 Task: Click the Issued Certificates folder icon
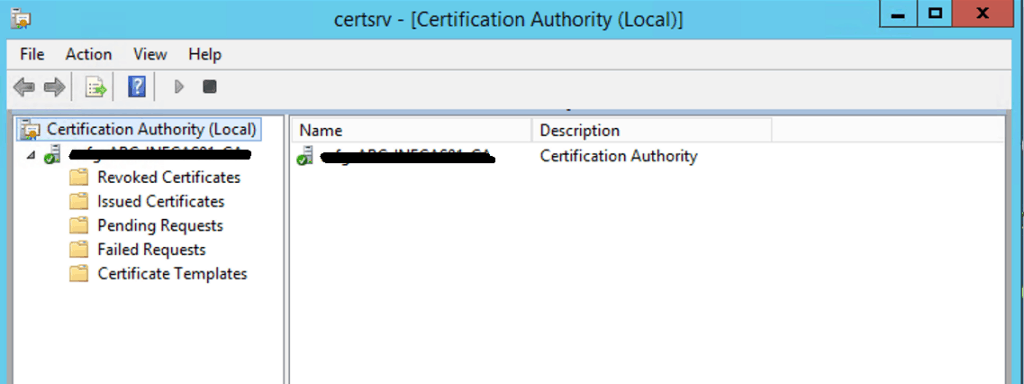pyautogui.click(x=78, y=201)
